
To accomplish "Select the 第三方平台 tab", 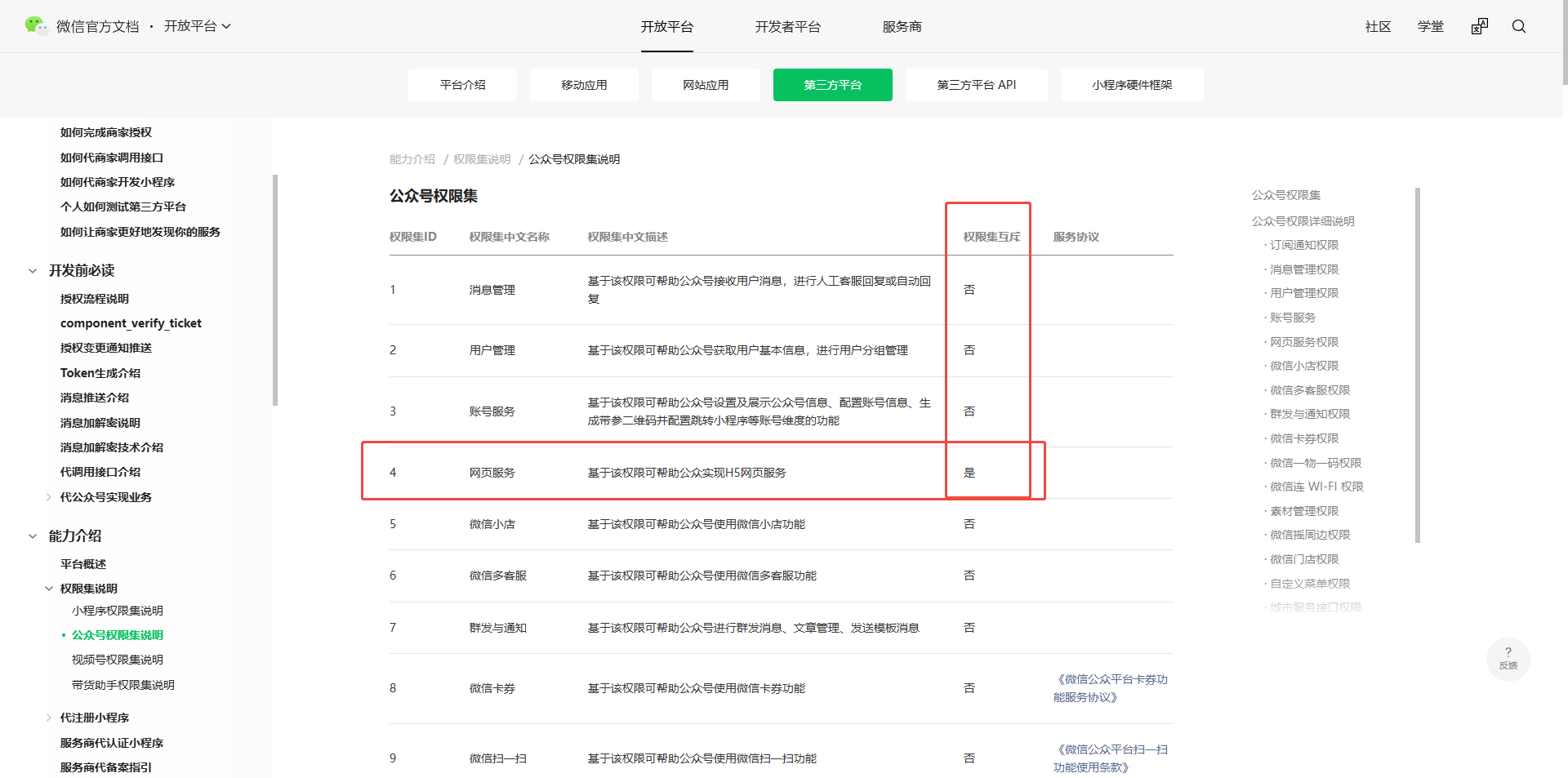I will point(833,85).
